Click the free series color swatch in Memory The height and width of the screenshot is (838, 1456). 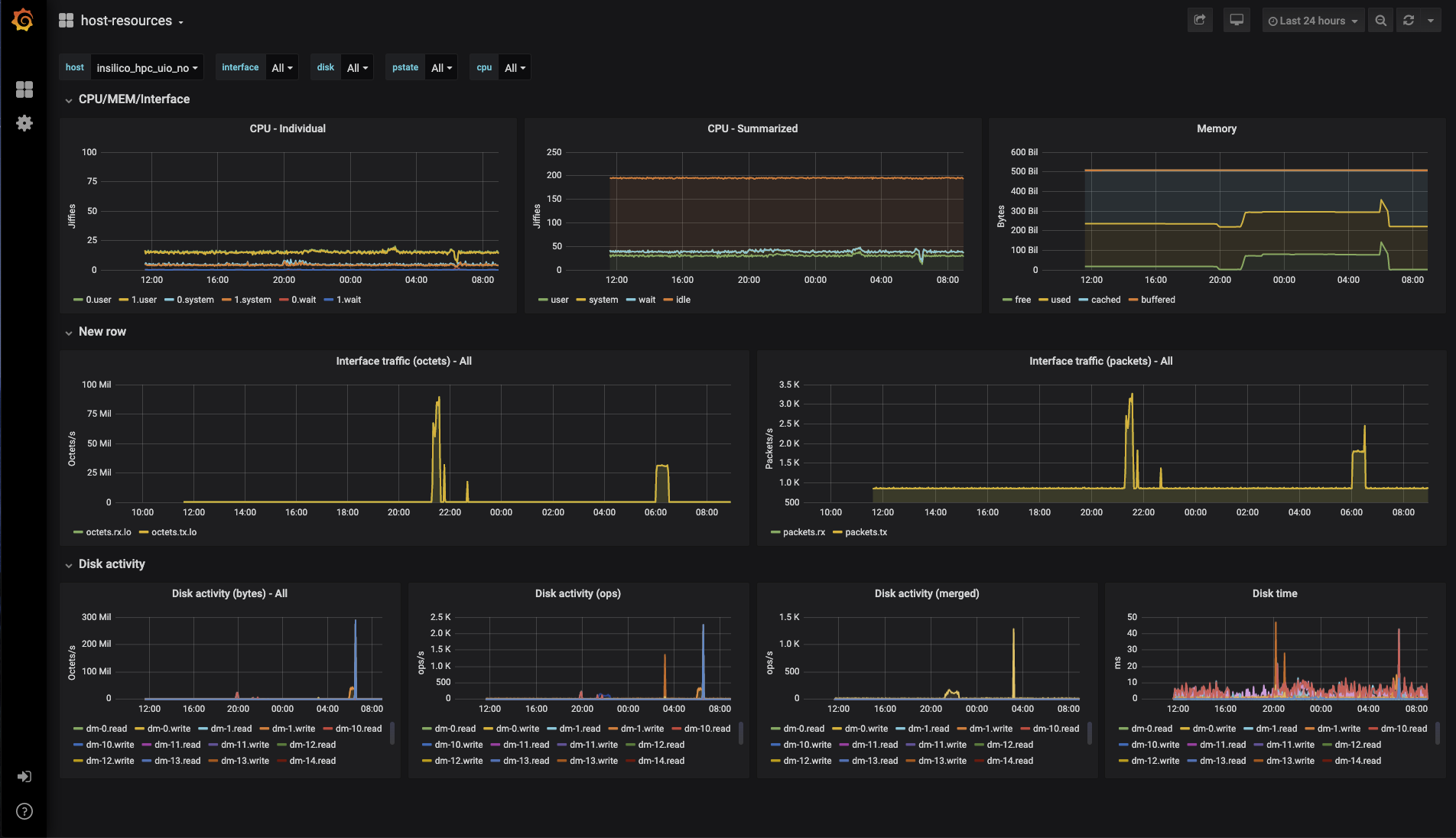1007,300
